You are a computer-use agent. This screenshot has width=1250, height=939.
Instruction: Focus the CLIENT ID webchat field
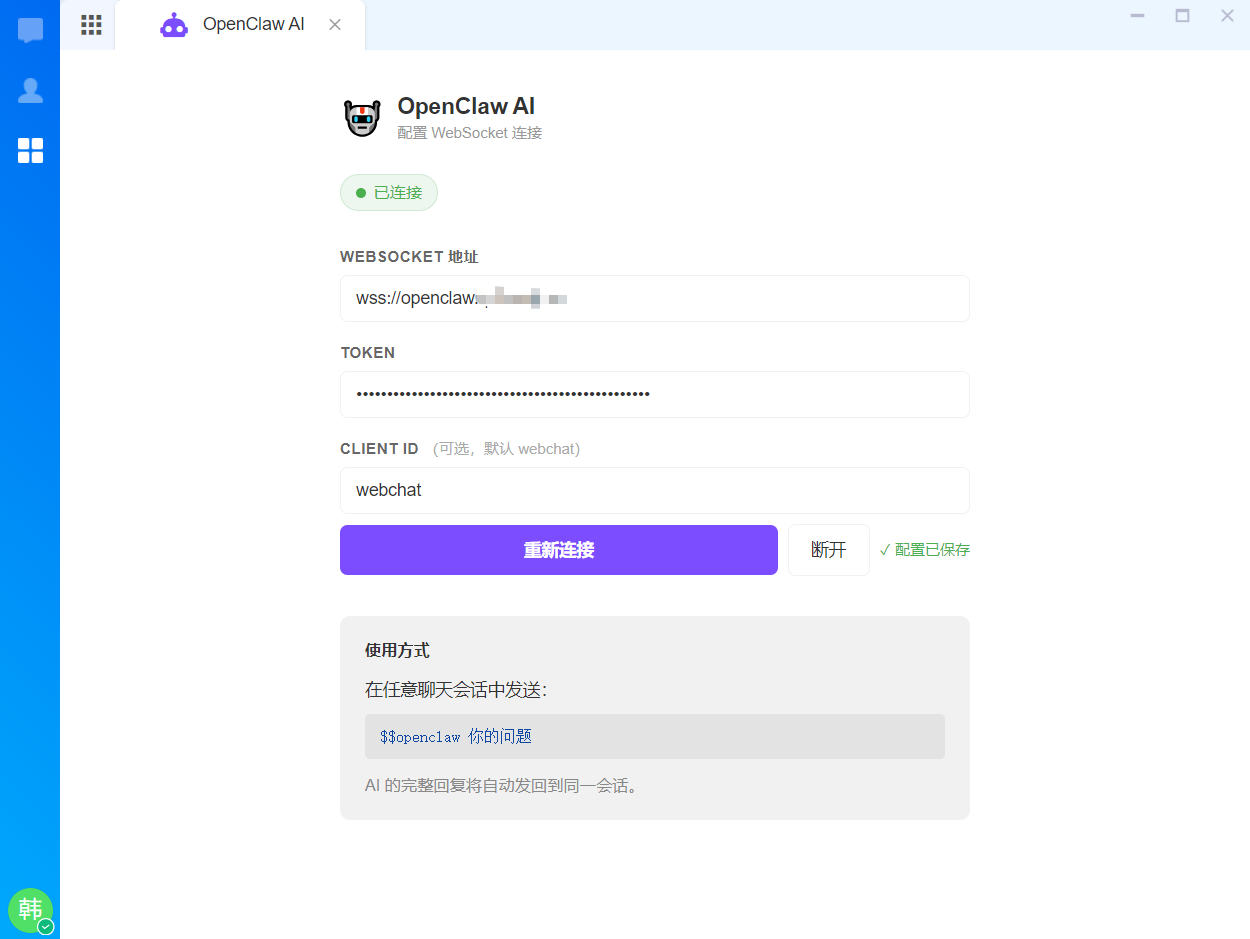click(655, 490)
